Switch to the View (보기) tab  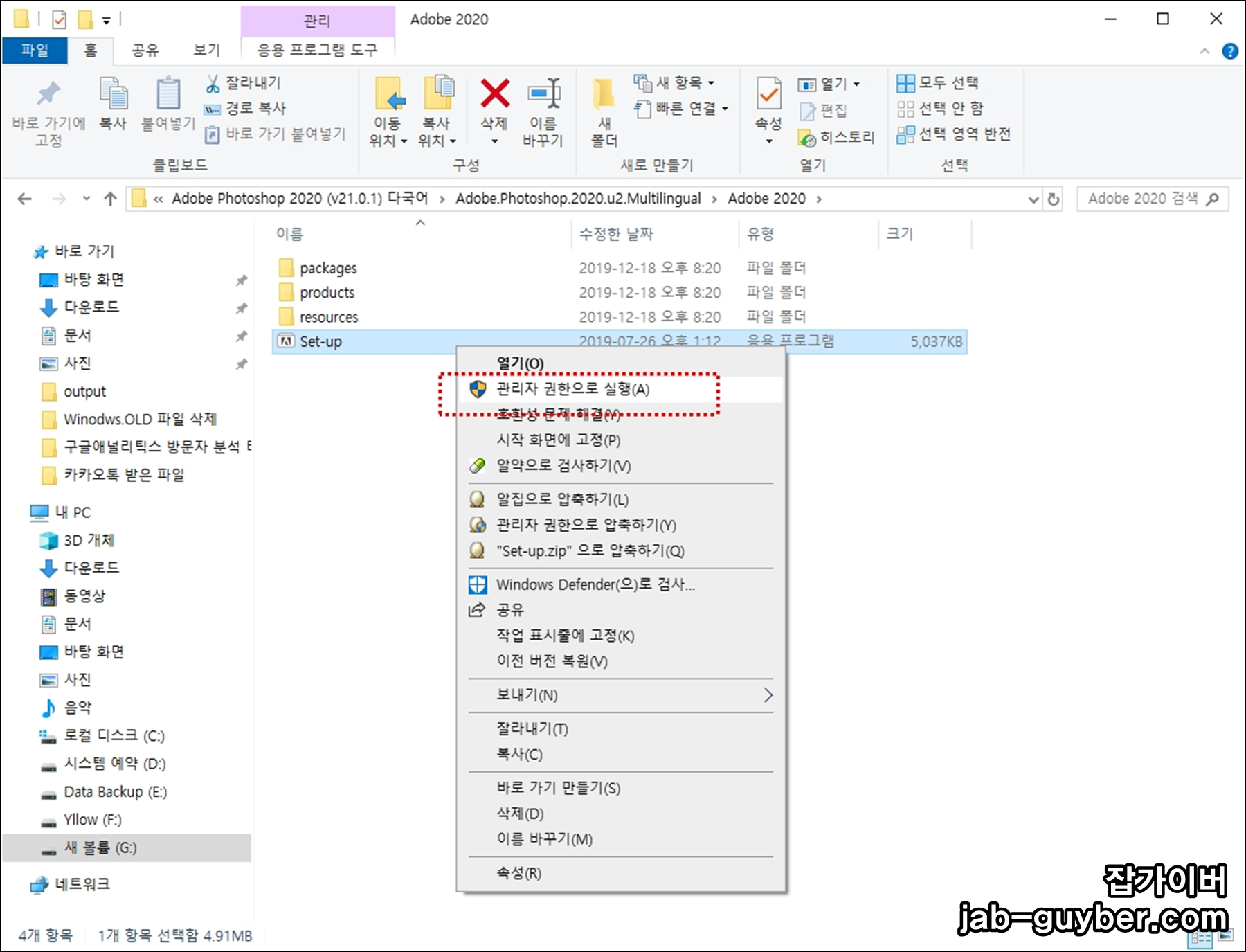tap(206, 50)
